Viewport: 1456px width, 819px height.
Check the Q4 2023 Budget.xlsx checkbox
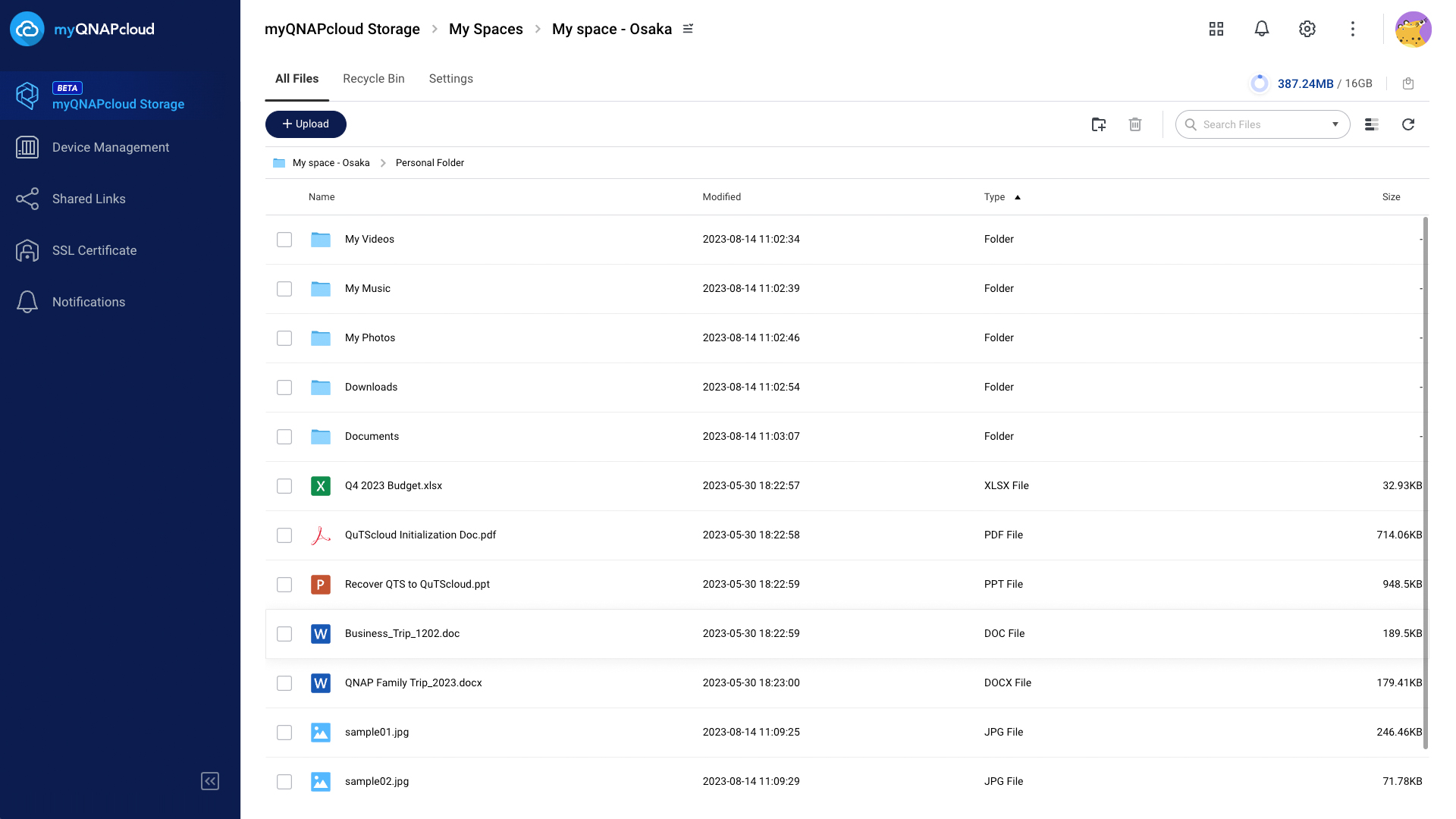coord(284,486)
